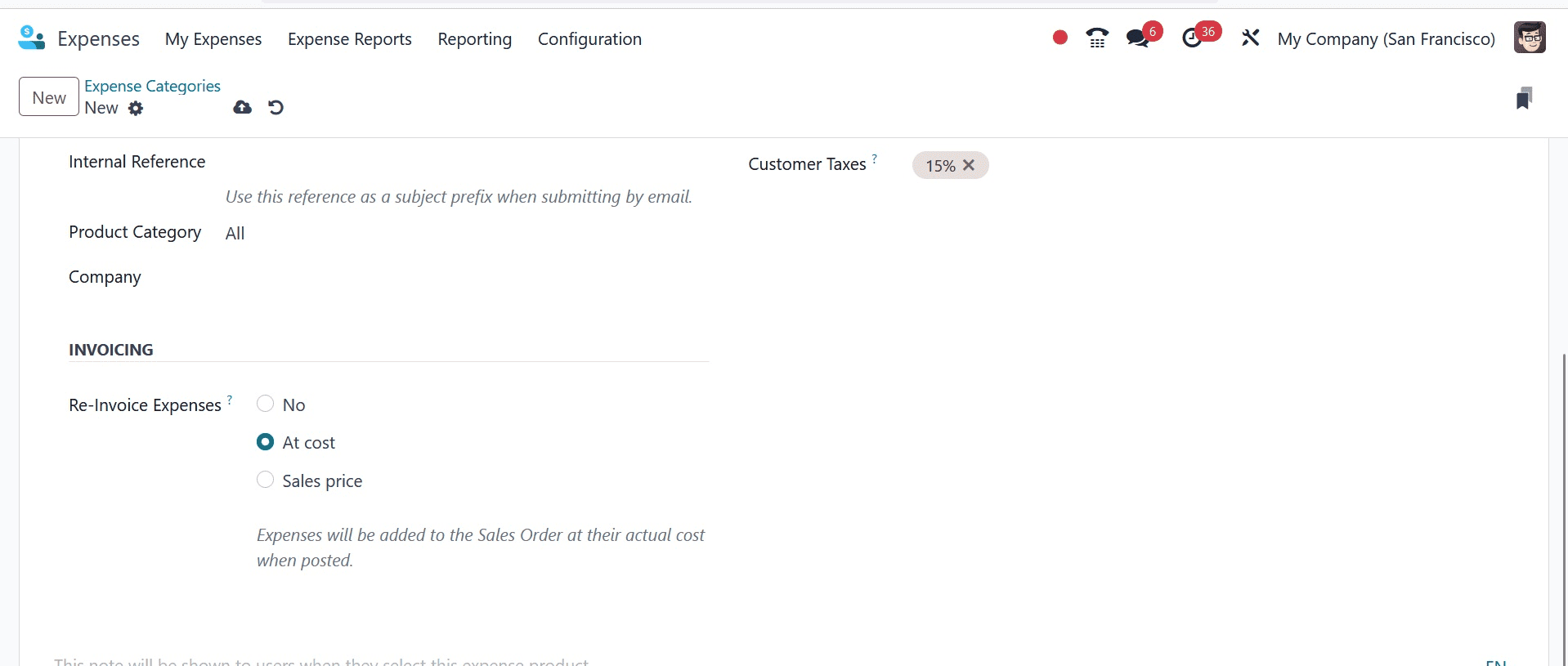Viewport: 1568px width, 666px height.
Task: Select the Sales price re-invoice option
Action: (x=265, y=480)
